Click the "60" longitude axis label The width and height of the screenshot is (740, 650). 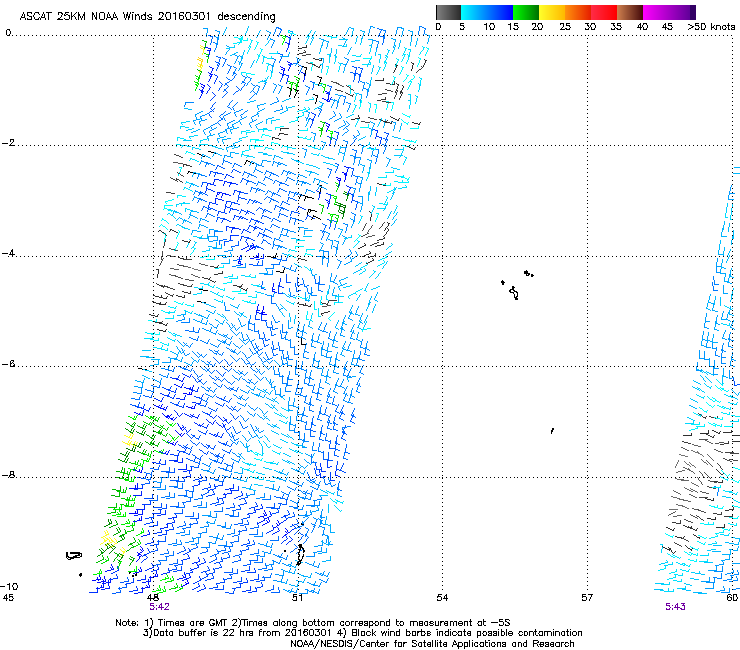click(732, 598)
